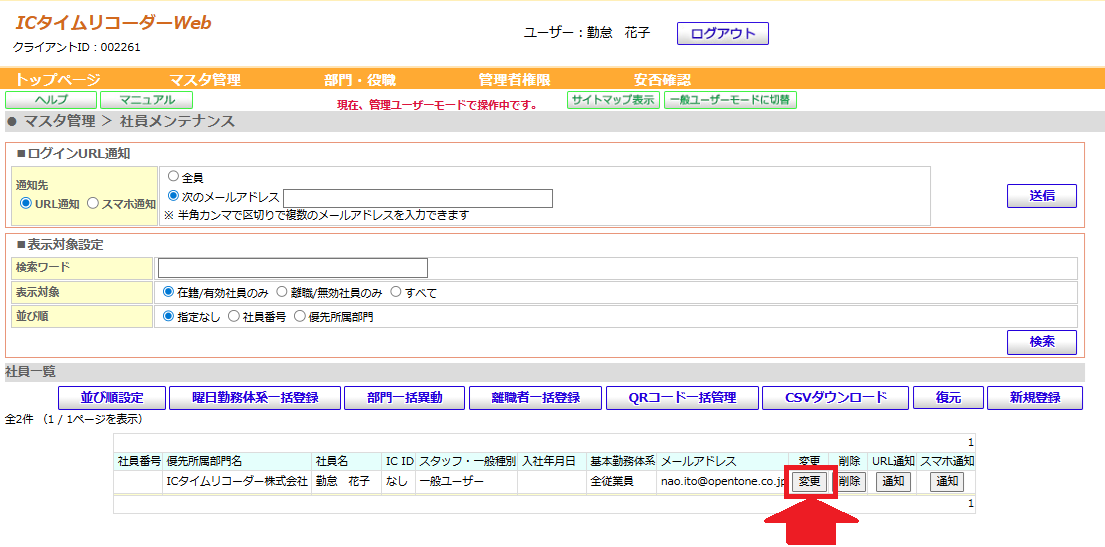Click the ヘルプ button

pos(51,100)
